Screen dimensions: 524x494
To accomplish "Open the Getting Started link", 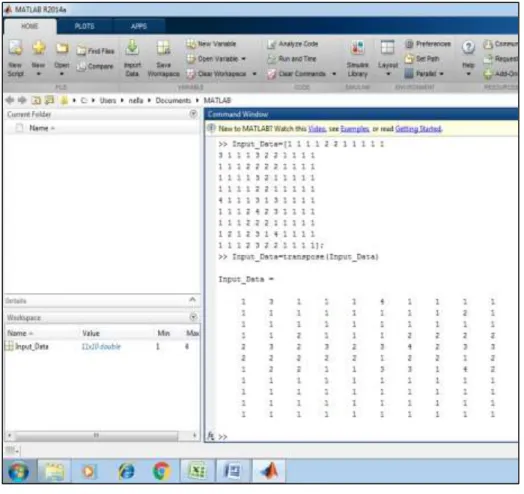I will (x=418, y=129).
